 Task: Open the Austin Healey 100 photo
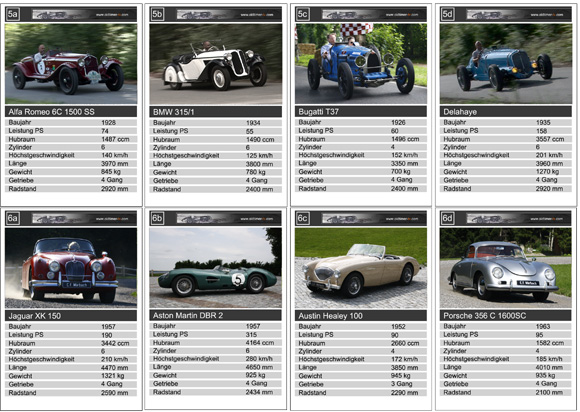point(361,268)
